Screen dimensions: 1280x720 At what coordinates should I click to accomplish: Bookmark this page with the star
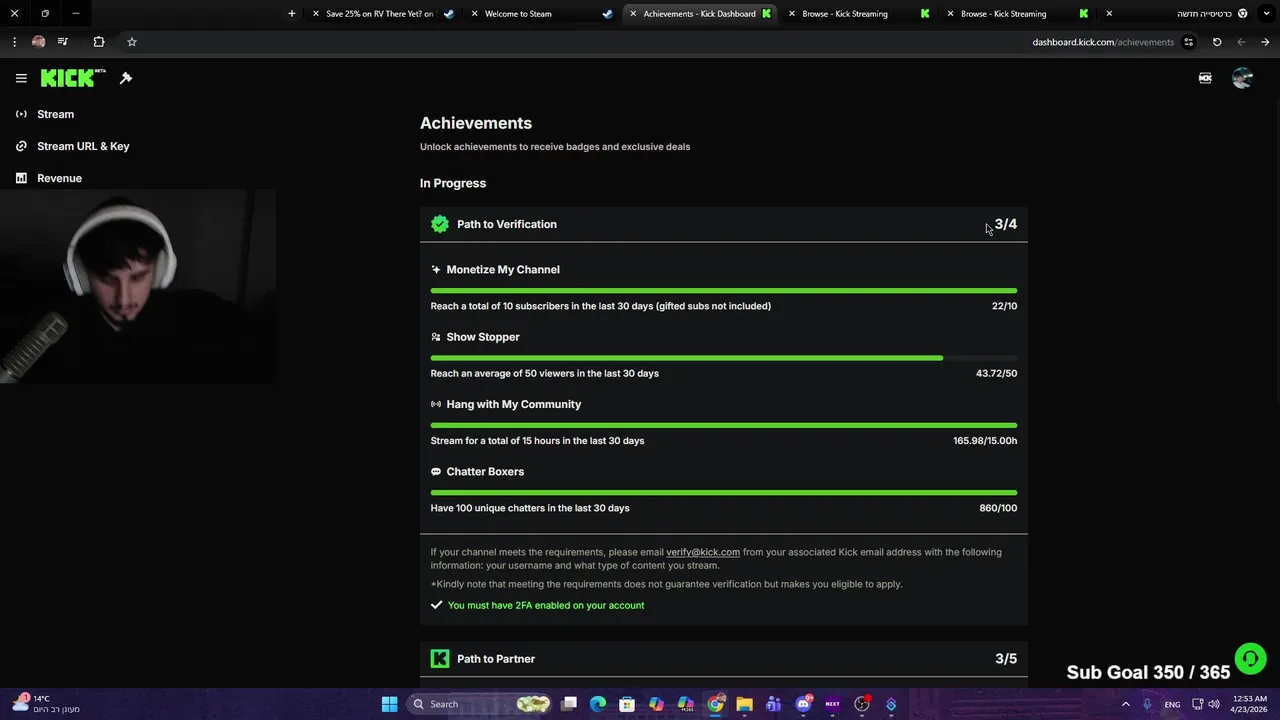pos(131,42)
